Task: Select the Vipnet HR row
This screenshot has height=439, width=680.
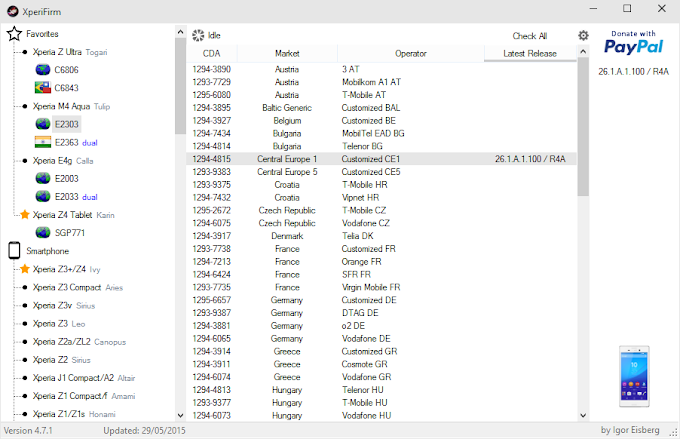Action: point(382,197)
